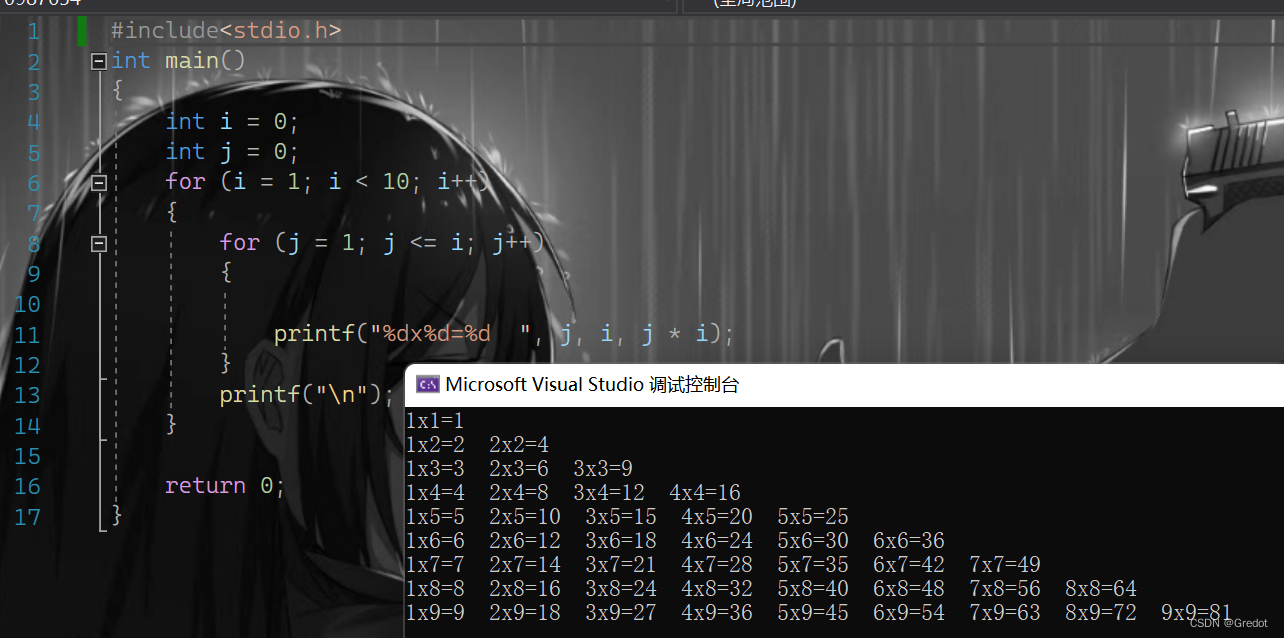
Task: Click the int main() declaration
Action: pyautogui.click(x=178, y=61)
